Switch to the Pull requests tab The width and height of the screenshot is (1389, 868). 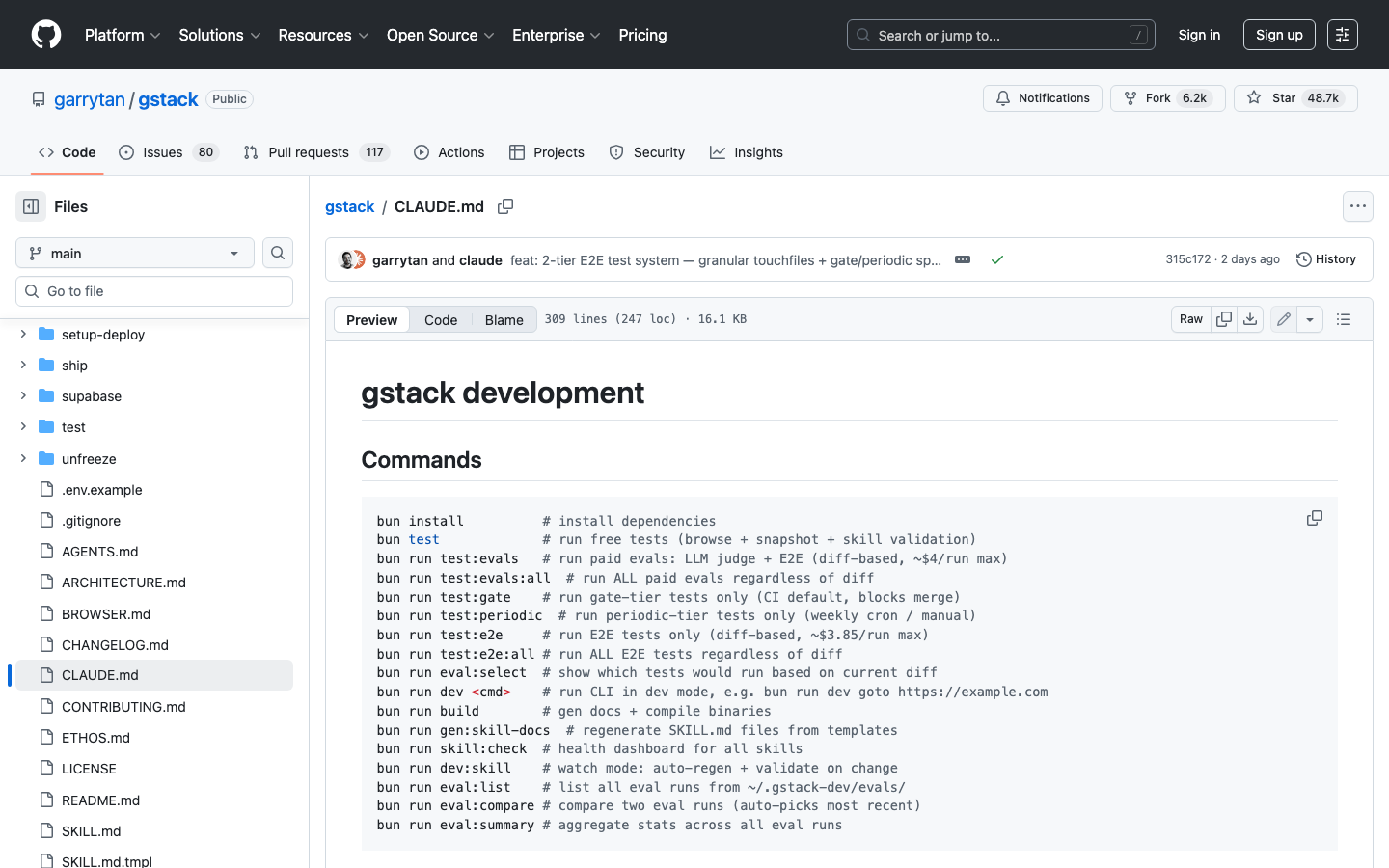[x=316, y=152]
